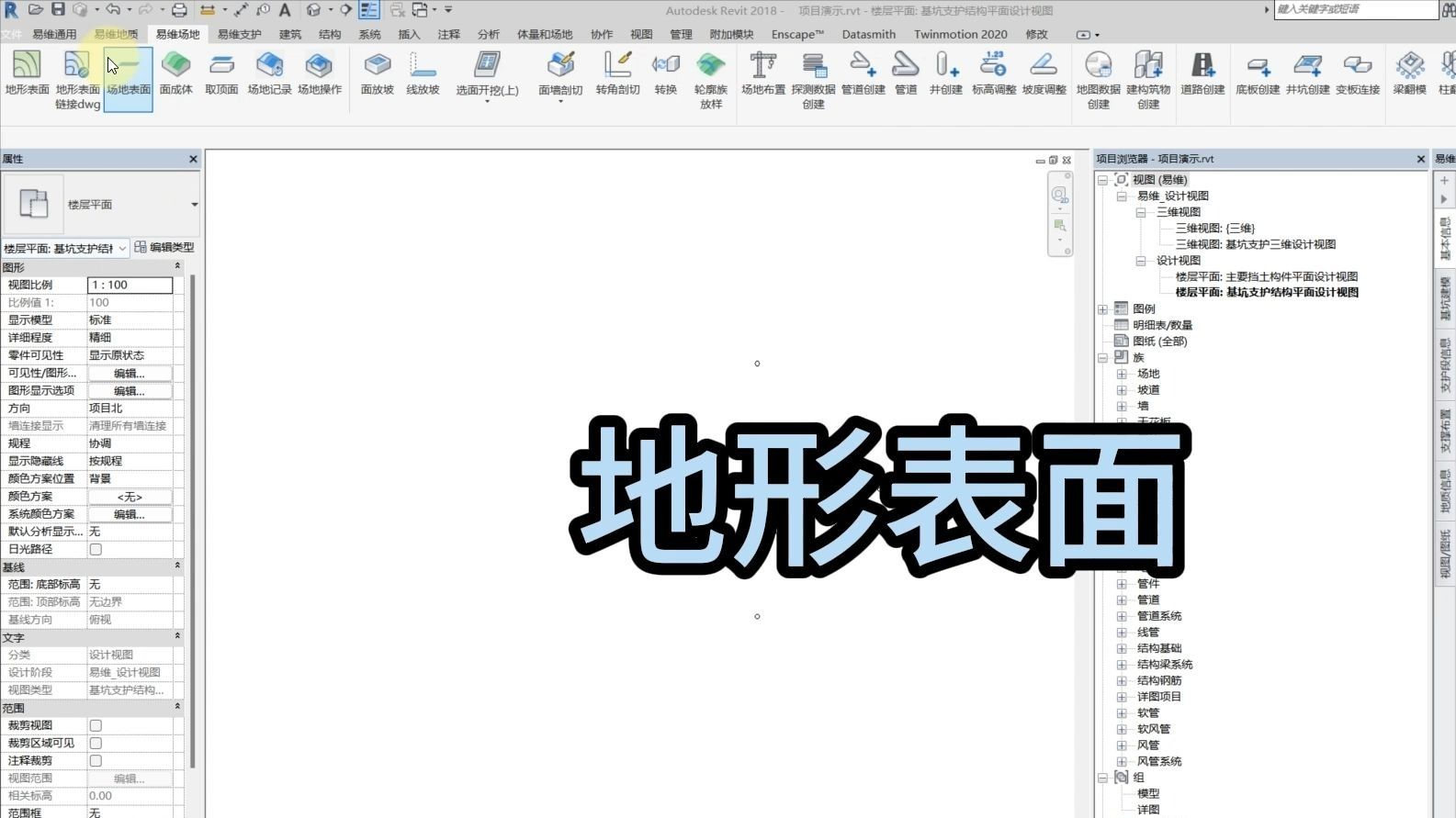Screen dimensions: 1456x818
Task: Select the 面成体 ribbon tool
Action: [x=175, y=73]
